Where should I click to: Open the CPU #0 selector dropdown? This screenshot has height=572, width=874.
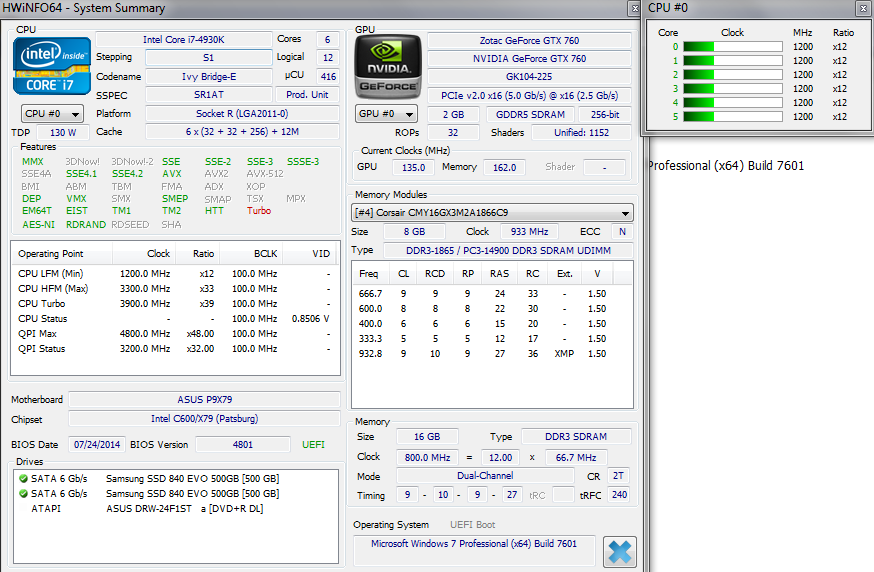(52, 114)
